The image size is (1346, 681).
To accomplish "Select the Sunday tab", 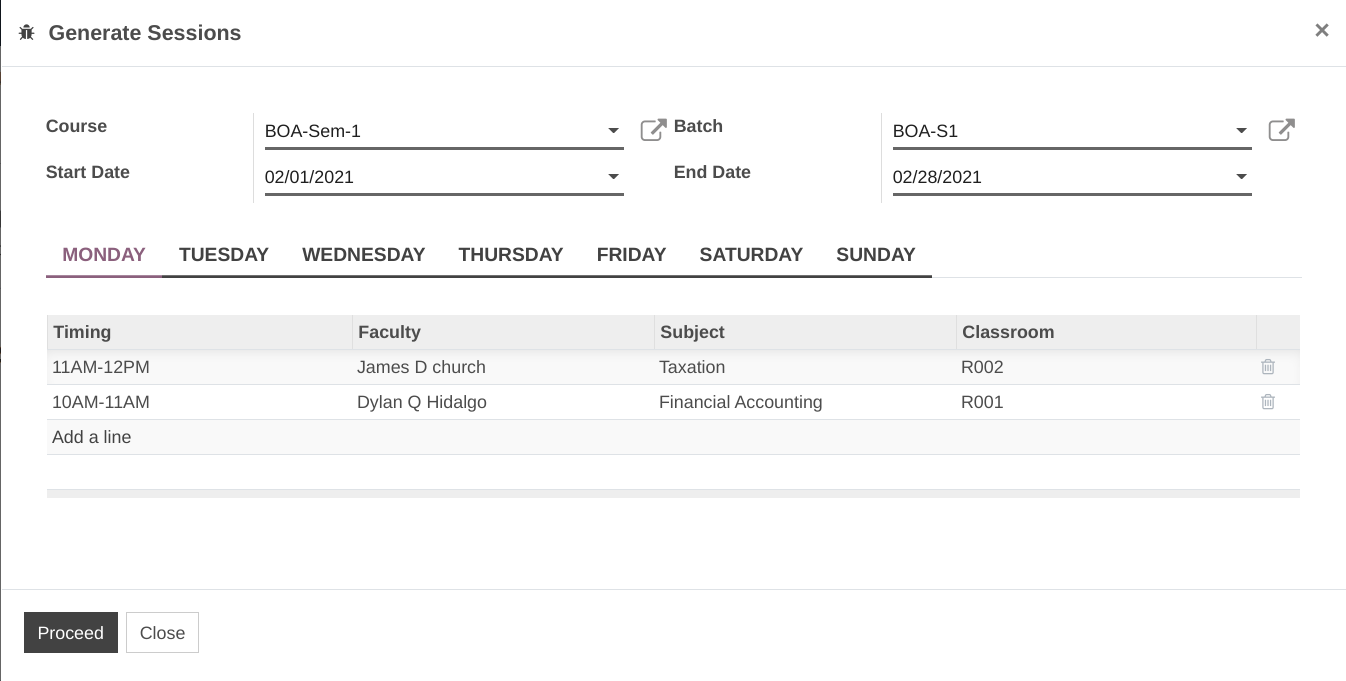I will 876,255.
